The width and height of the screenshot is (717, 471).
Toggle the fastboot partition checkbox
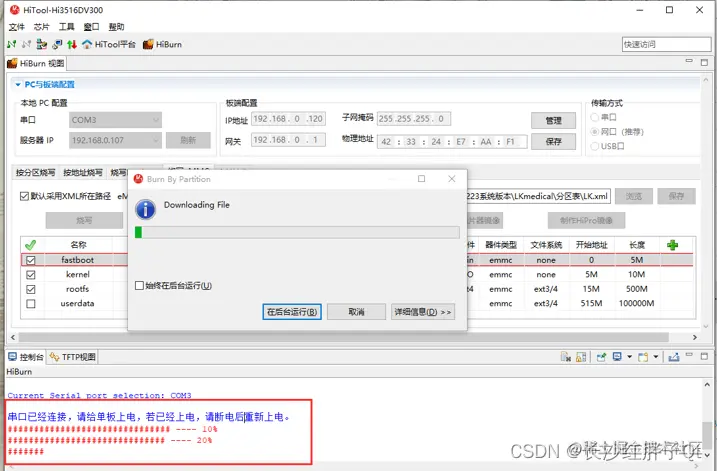click(31, 260)
